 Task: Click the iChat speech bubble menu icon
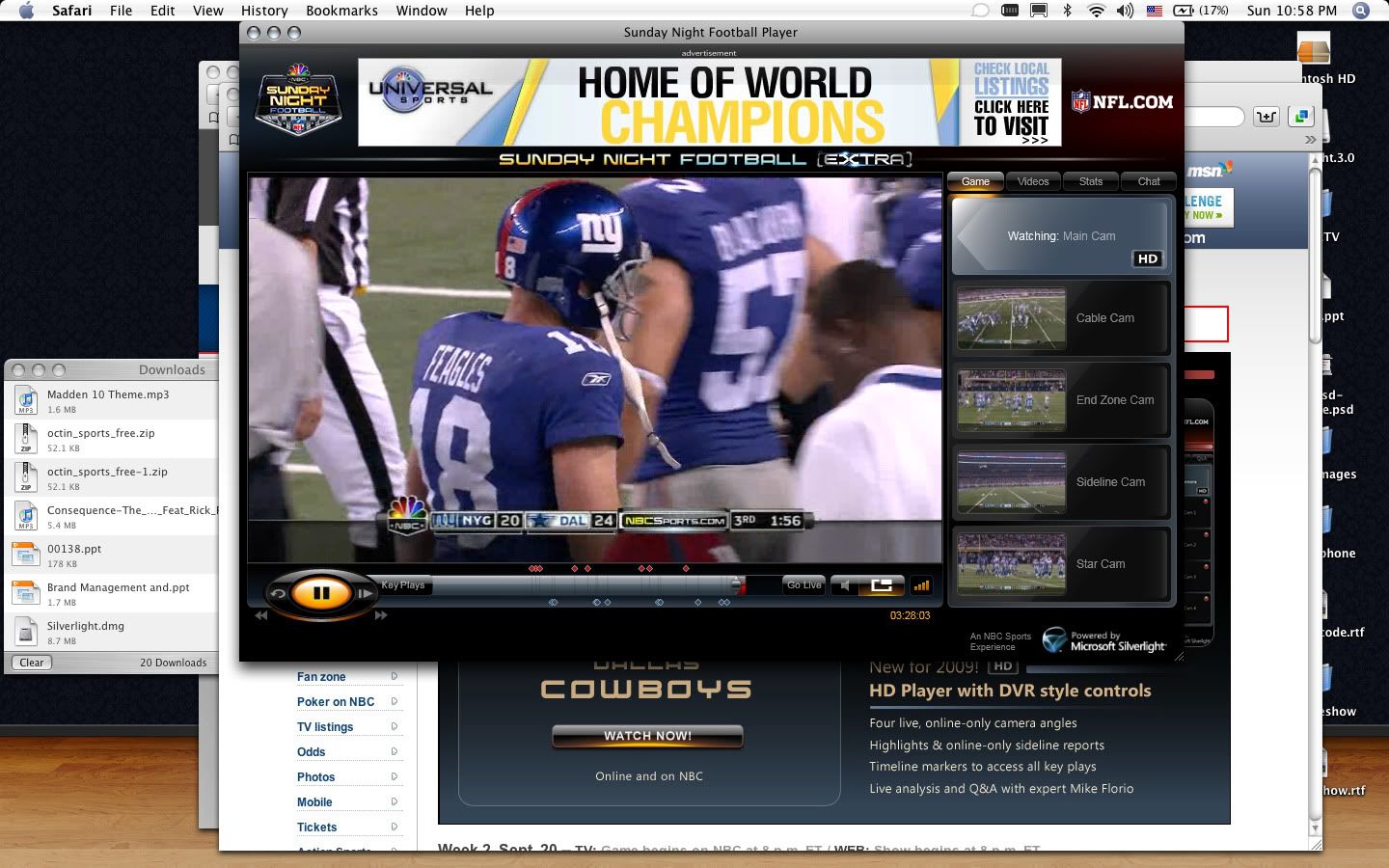point(980,11)
